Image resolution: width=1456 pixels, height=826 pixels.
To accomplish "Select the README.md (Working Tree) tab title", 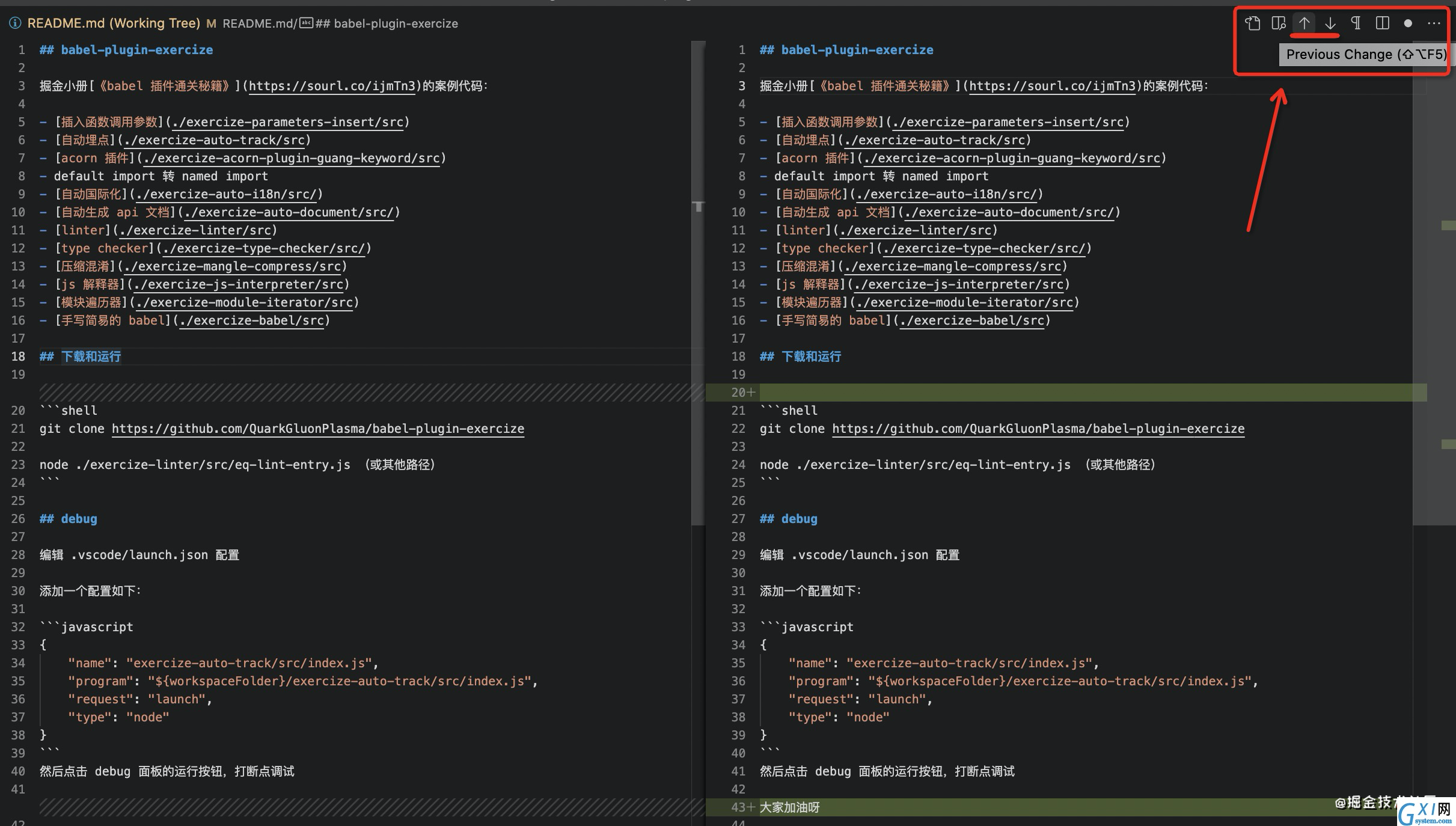I will click(114, 23).
